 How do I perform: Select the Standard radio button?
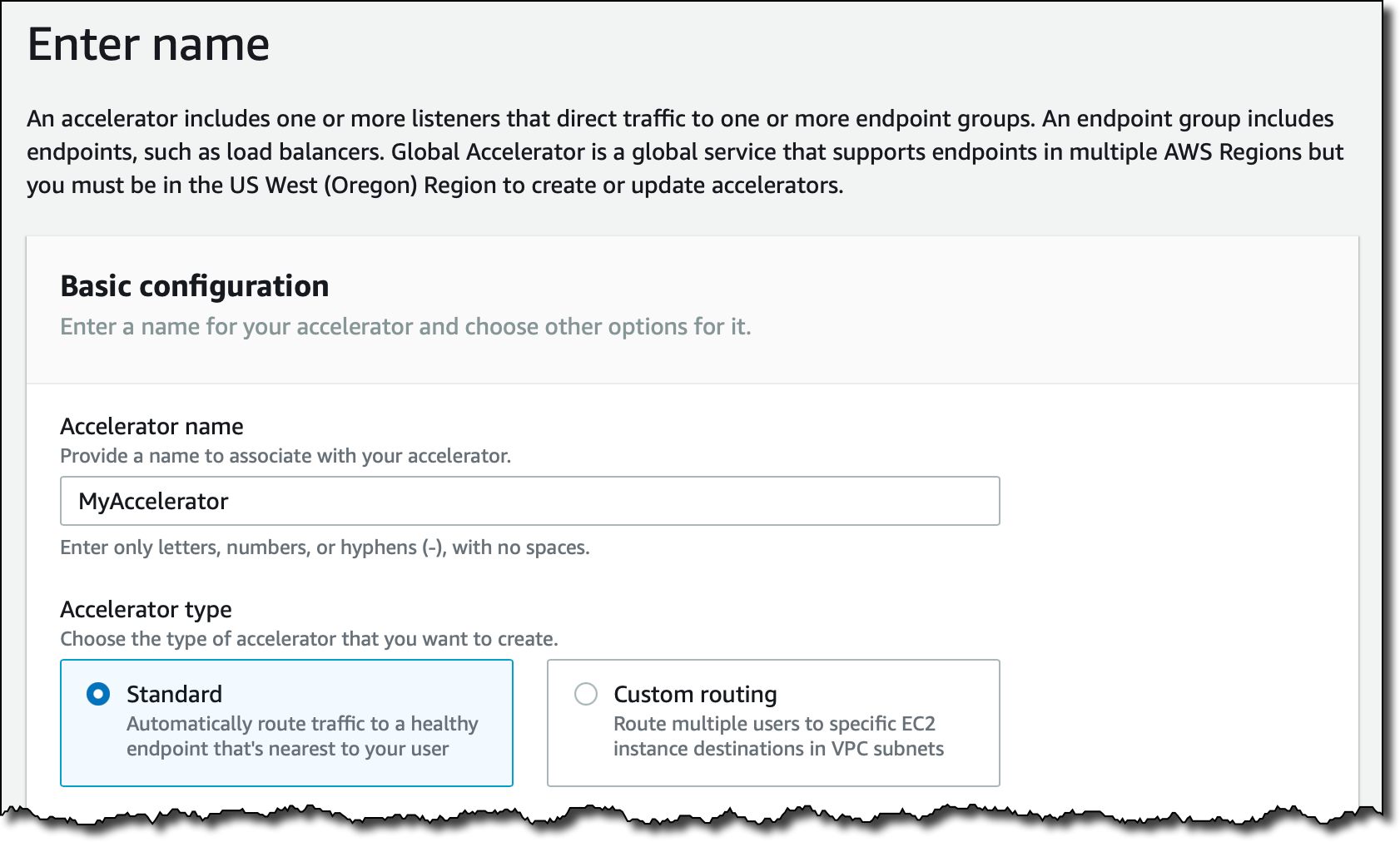click(x=98, y=694)
